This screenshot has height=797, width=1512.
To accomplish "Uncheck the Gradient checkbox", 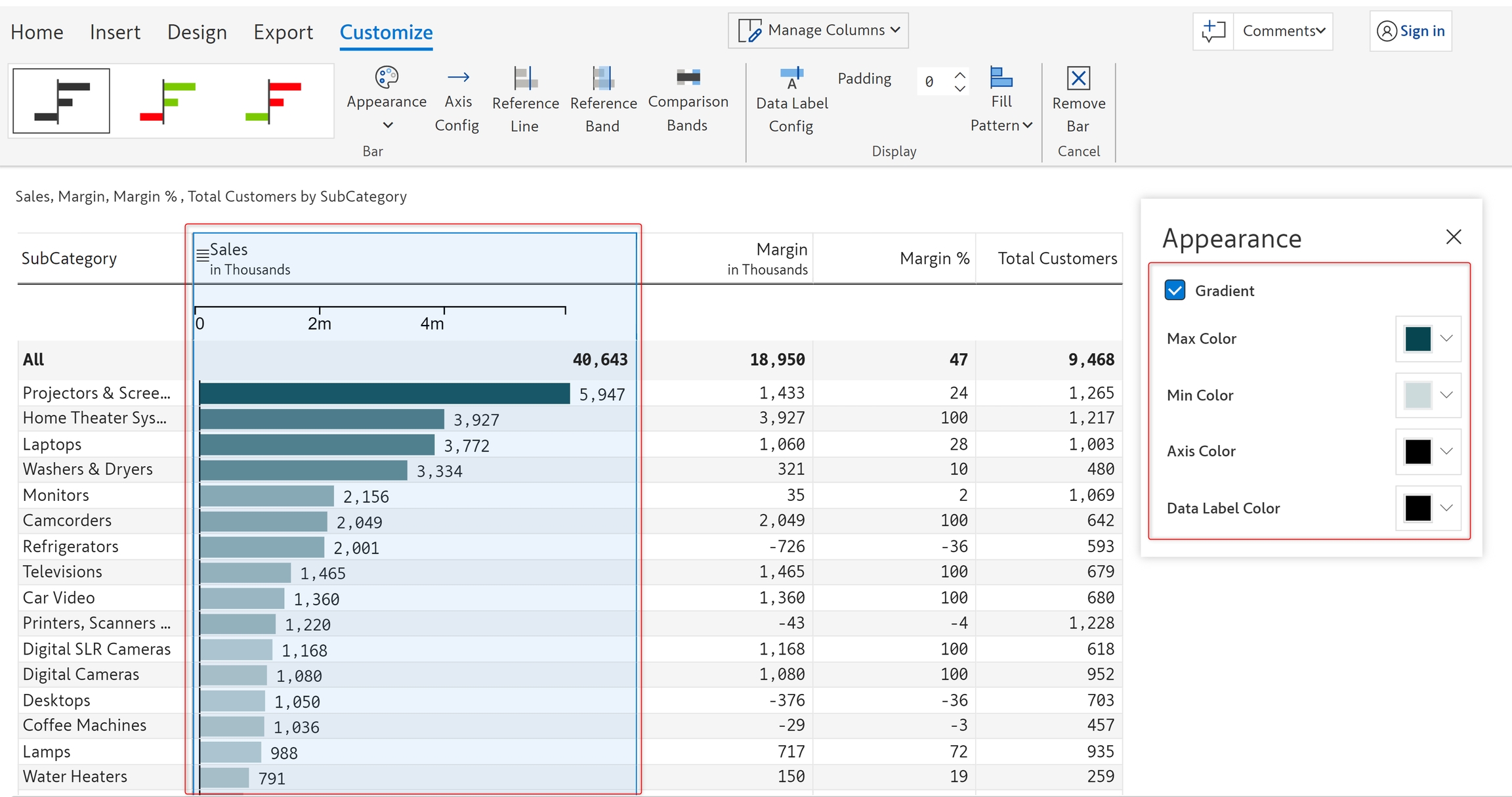I will (1175, 290).
